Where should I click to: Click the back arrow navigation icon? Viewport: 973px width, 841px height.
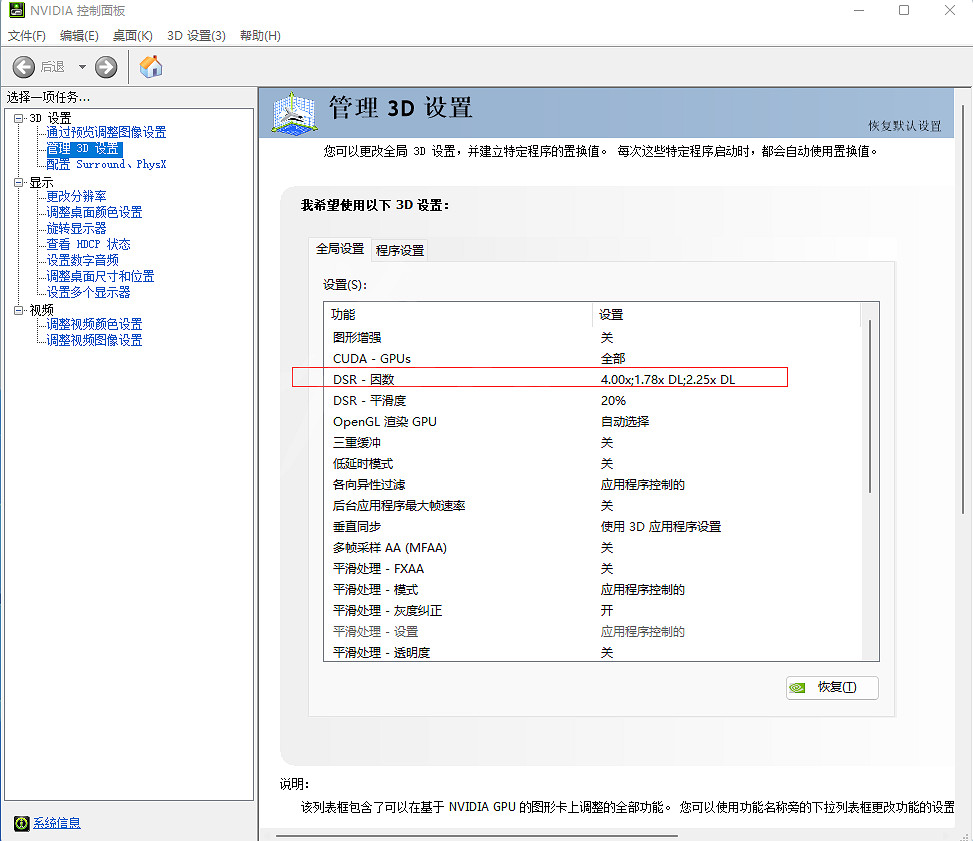tap(24, 67)
